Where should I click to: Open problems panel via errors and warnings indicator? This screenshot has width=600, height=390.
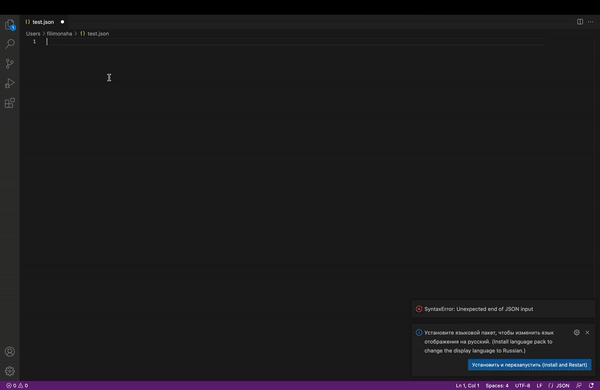tap(17, 385)
